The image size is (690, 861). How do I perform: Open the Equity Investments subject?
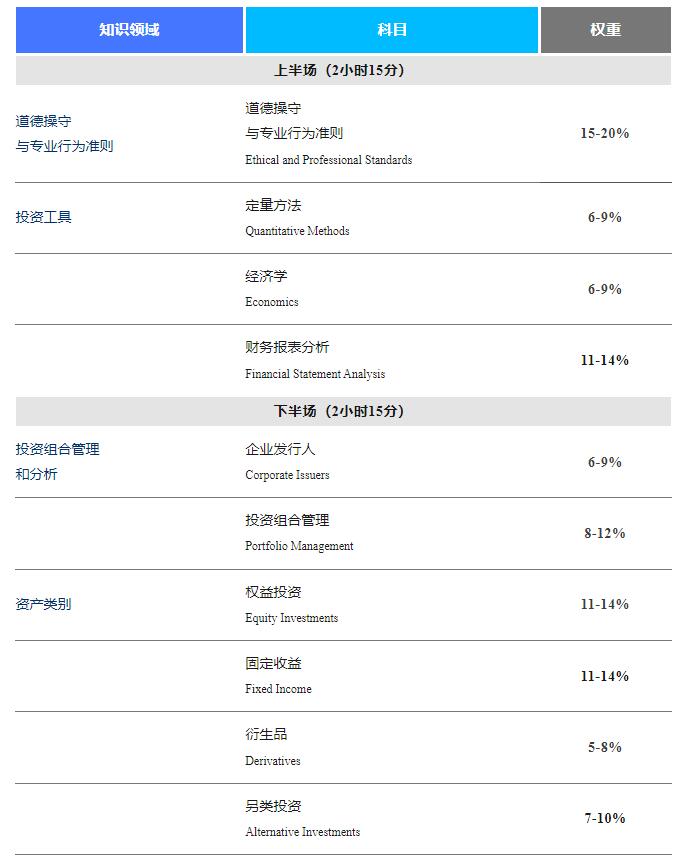291,618
